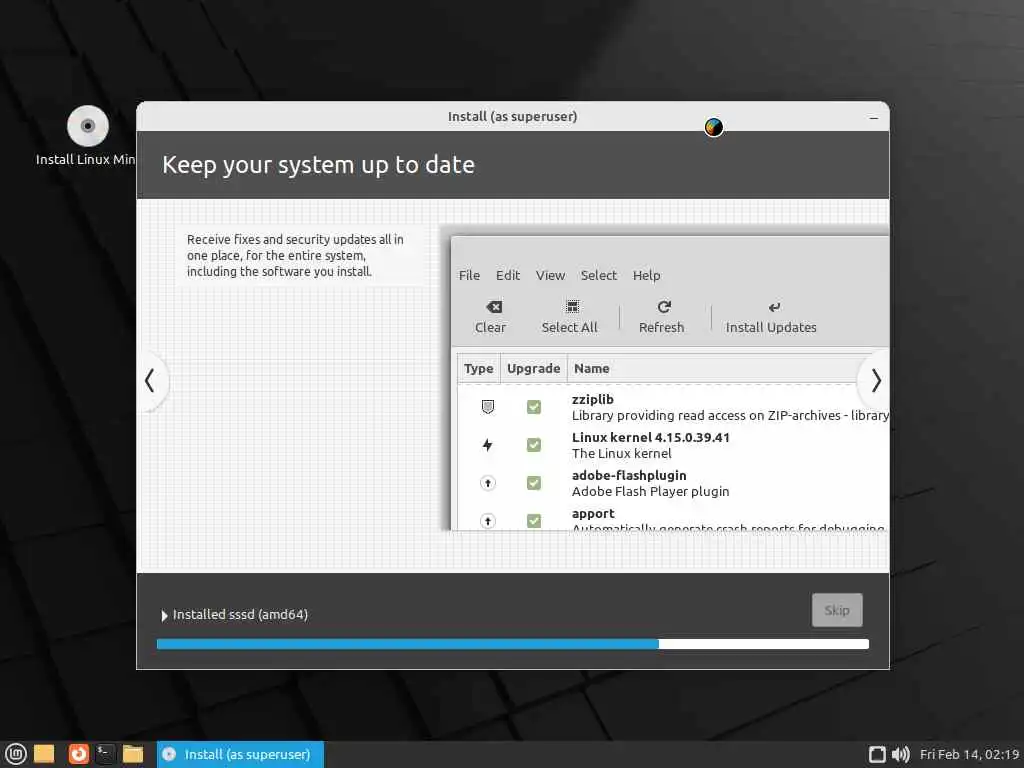Click the volume icon in system tray

coord(901,754)
